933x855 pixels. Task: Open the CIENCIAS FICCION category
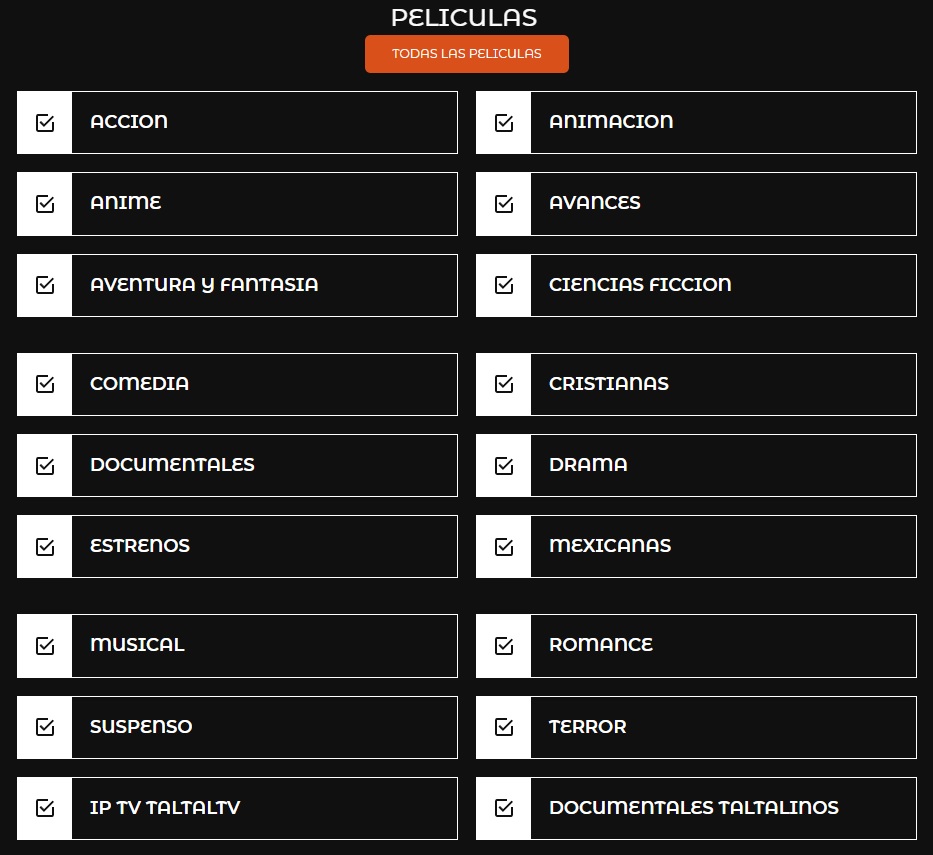click(640, 285)
